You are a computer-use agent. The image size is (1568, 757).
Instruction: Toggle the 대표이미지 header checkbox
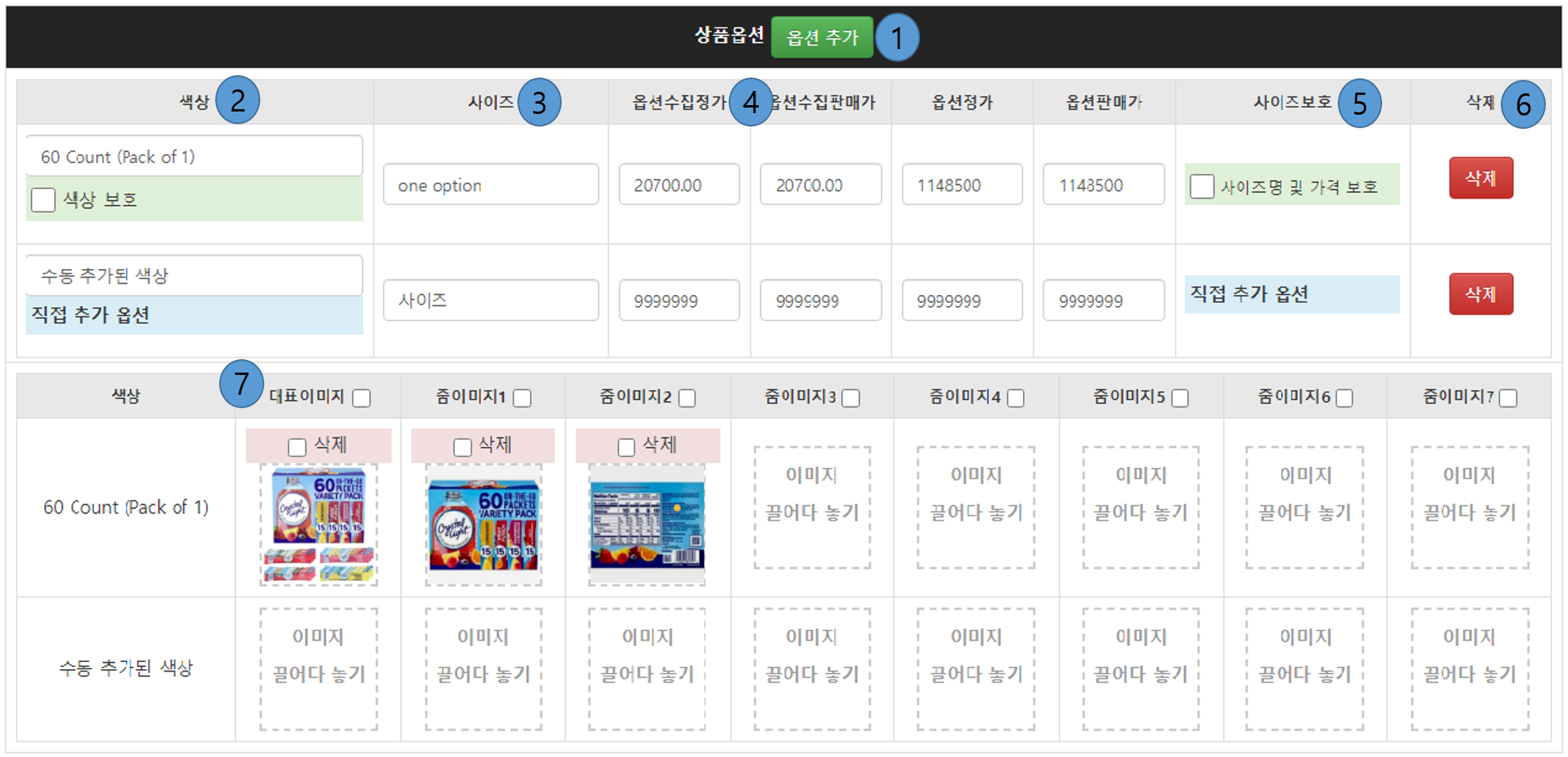tap(362, 398)
